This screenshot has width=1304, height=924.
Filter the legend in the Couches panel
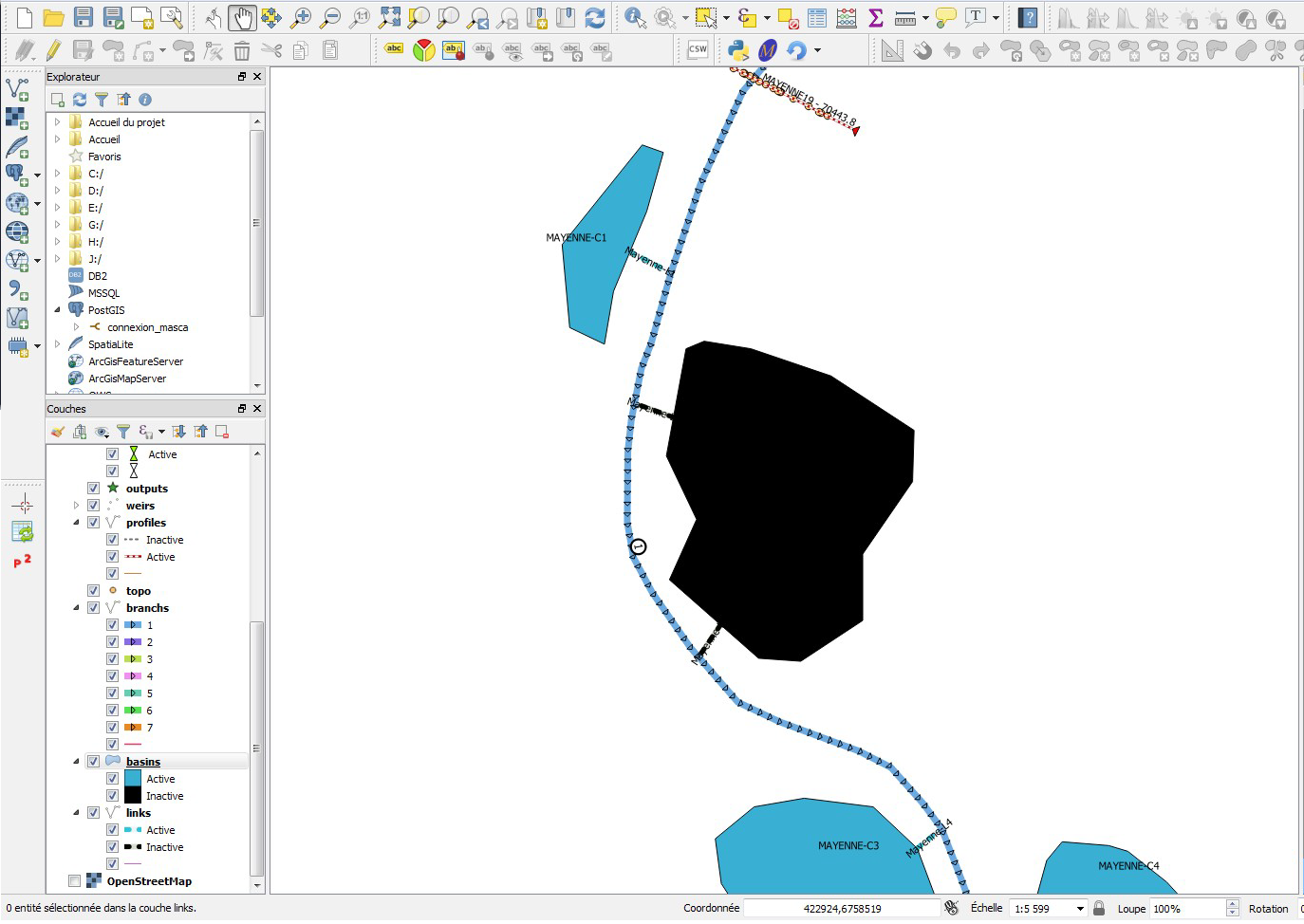click(x=123, y=432)
